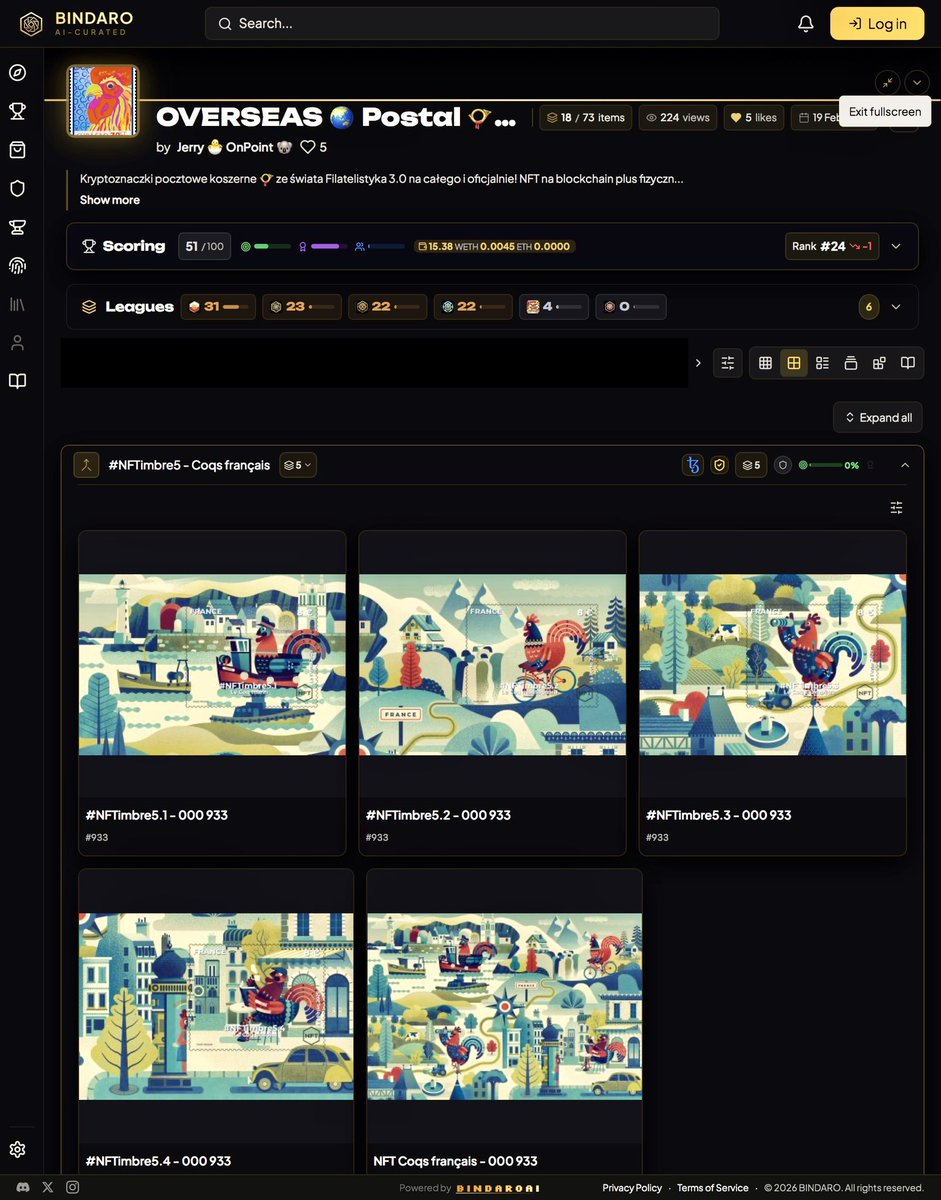Open the library books sidebar icon
The height and width of the screenshot is (1200, 941).
[x=17, y=304]
